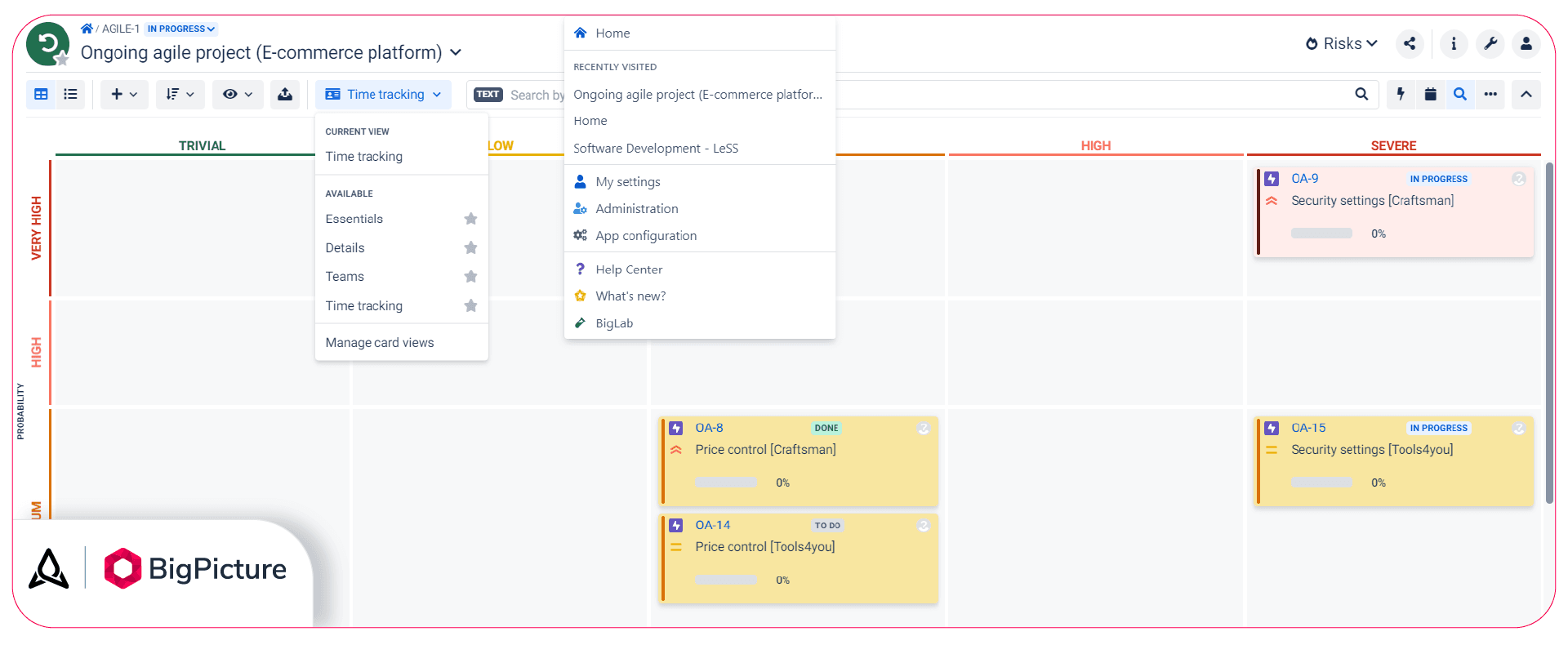Open risk OA-14 link
1568x645 pixels.
(x=712, y=525)
